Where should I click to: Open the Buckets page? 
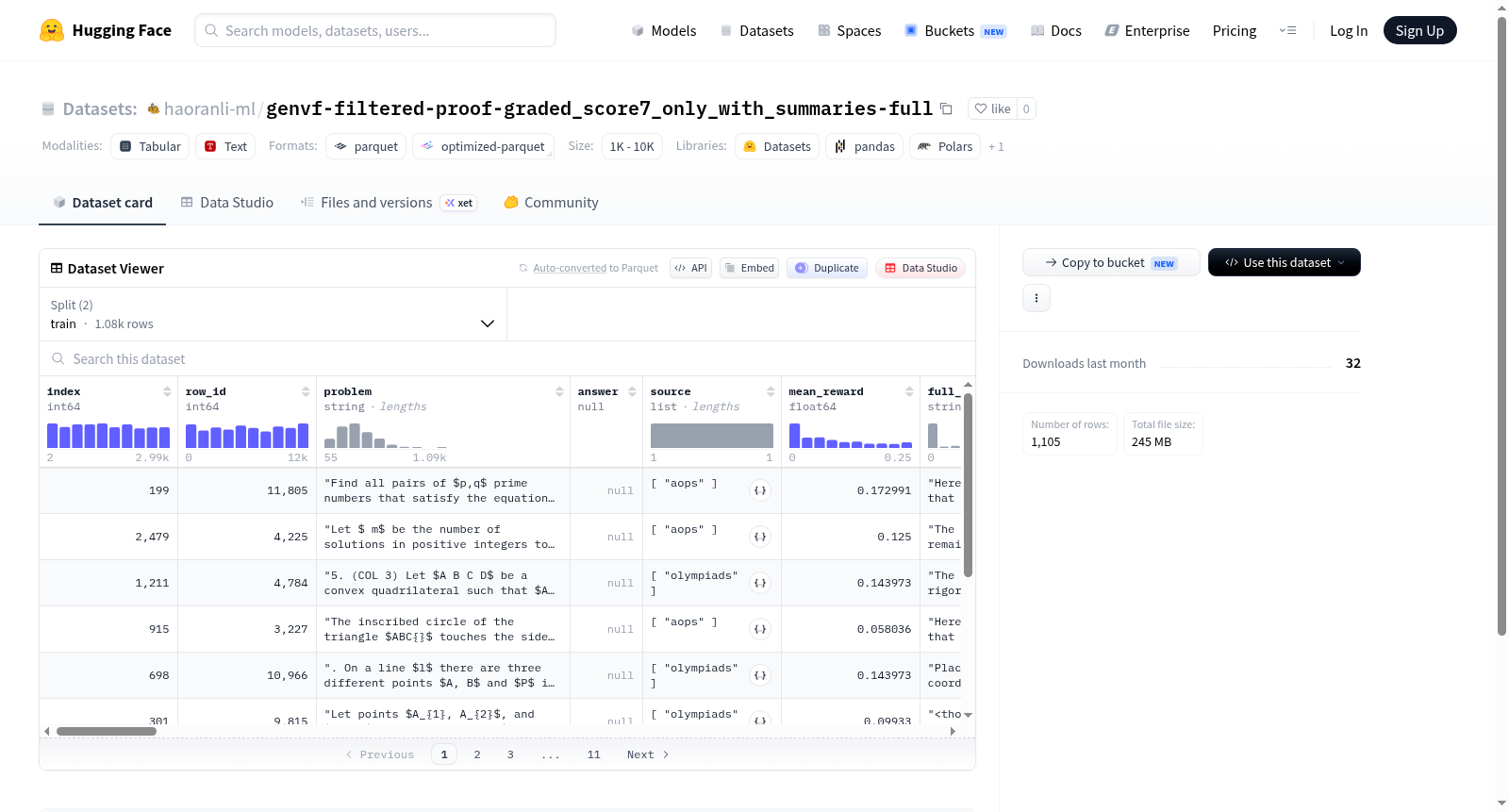point(954,31)
